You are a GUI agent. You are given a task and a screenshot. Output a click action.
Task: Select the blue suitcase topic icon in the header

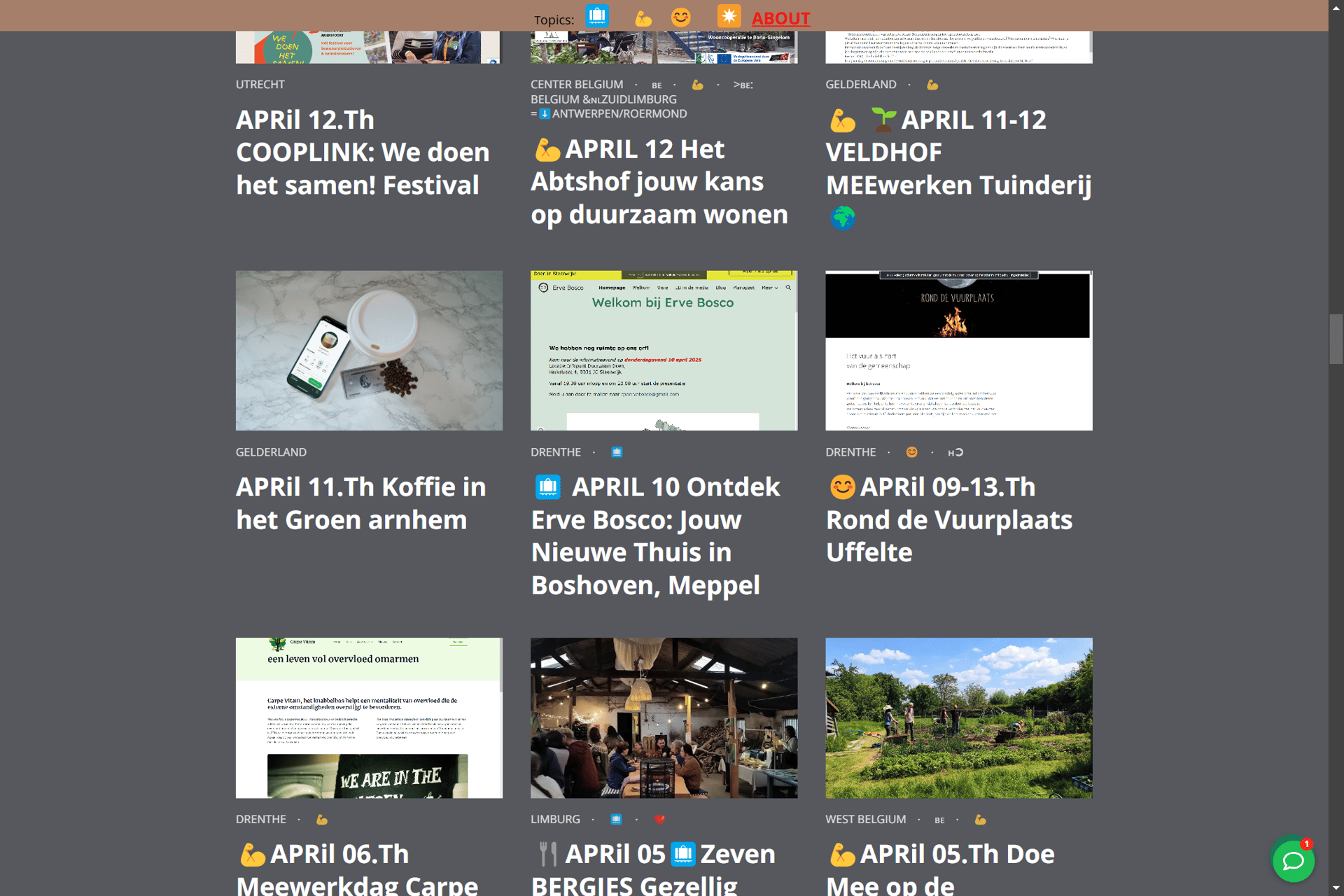click(x=597, y=16)
